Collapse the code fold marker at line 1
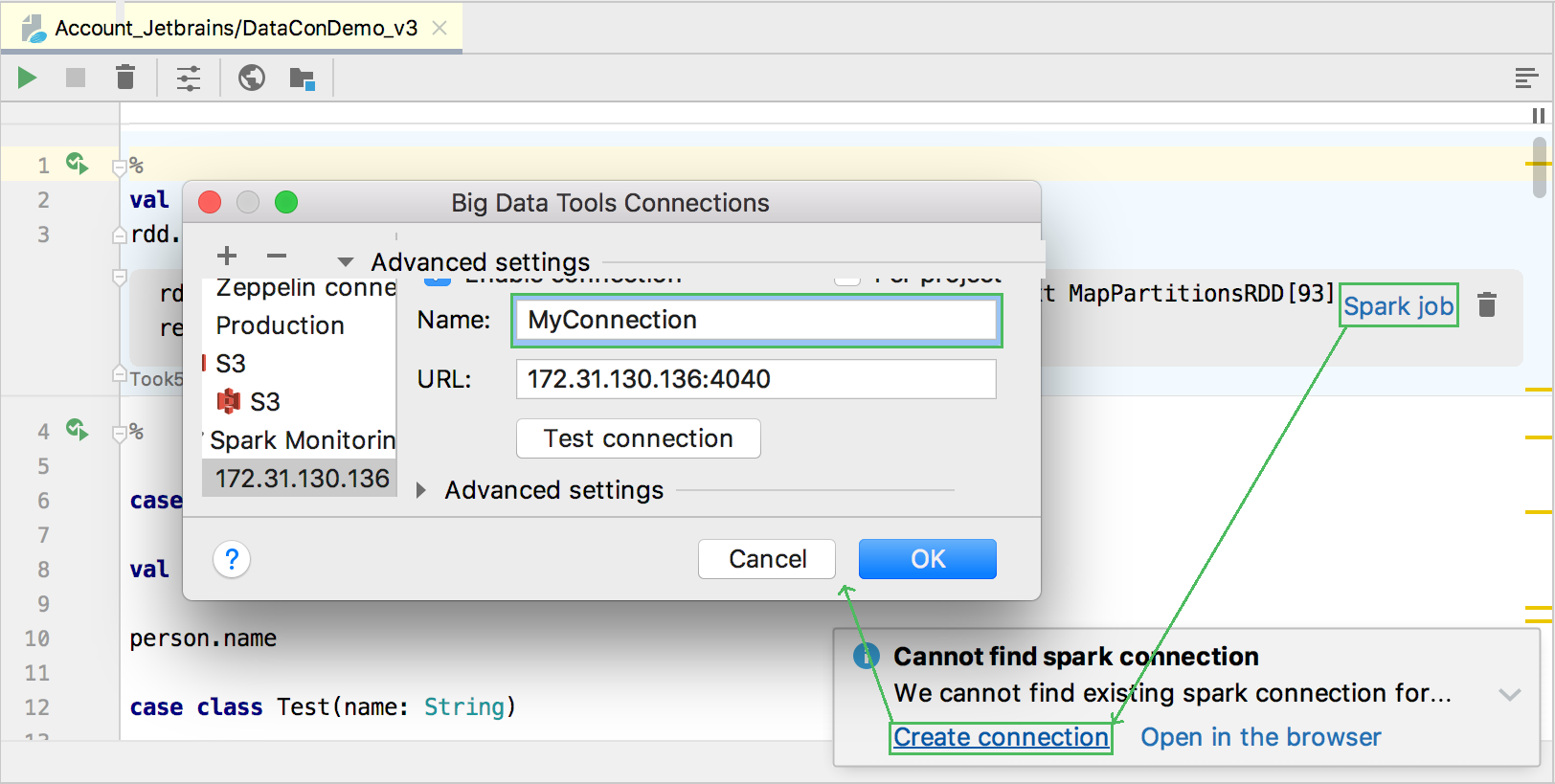The image size is (1555, 784). [x=120, y=167]
